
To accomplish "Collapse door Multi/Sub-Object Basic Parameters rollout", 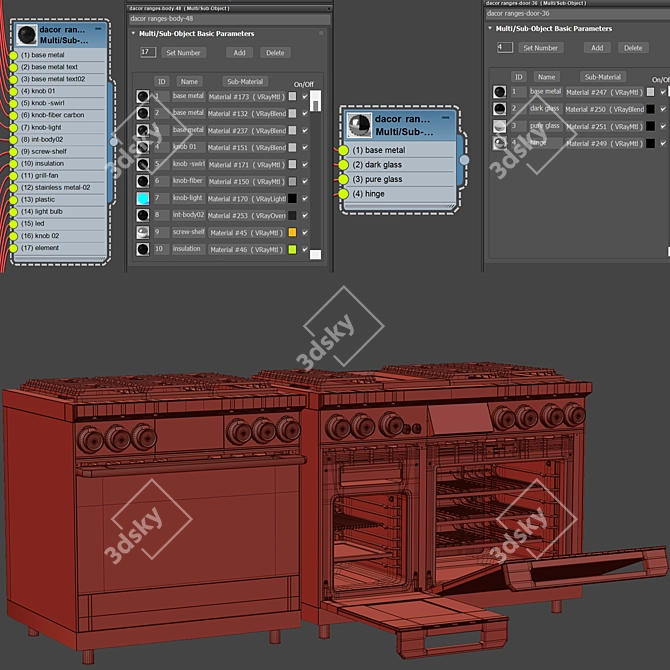I will pos(490,28).
